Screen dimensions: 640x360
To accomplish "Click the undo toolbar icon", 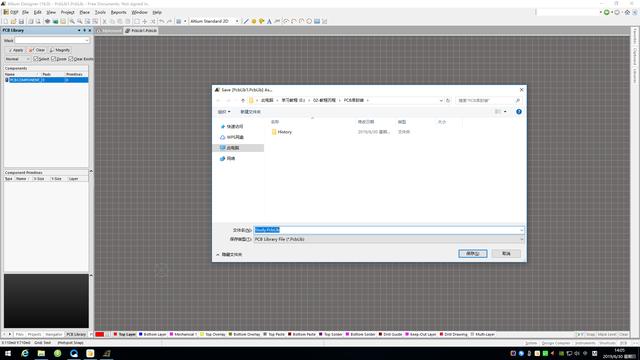I will pos(162,21).
